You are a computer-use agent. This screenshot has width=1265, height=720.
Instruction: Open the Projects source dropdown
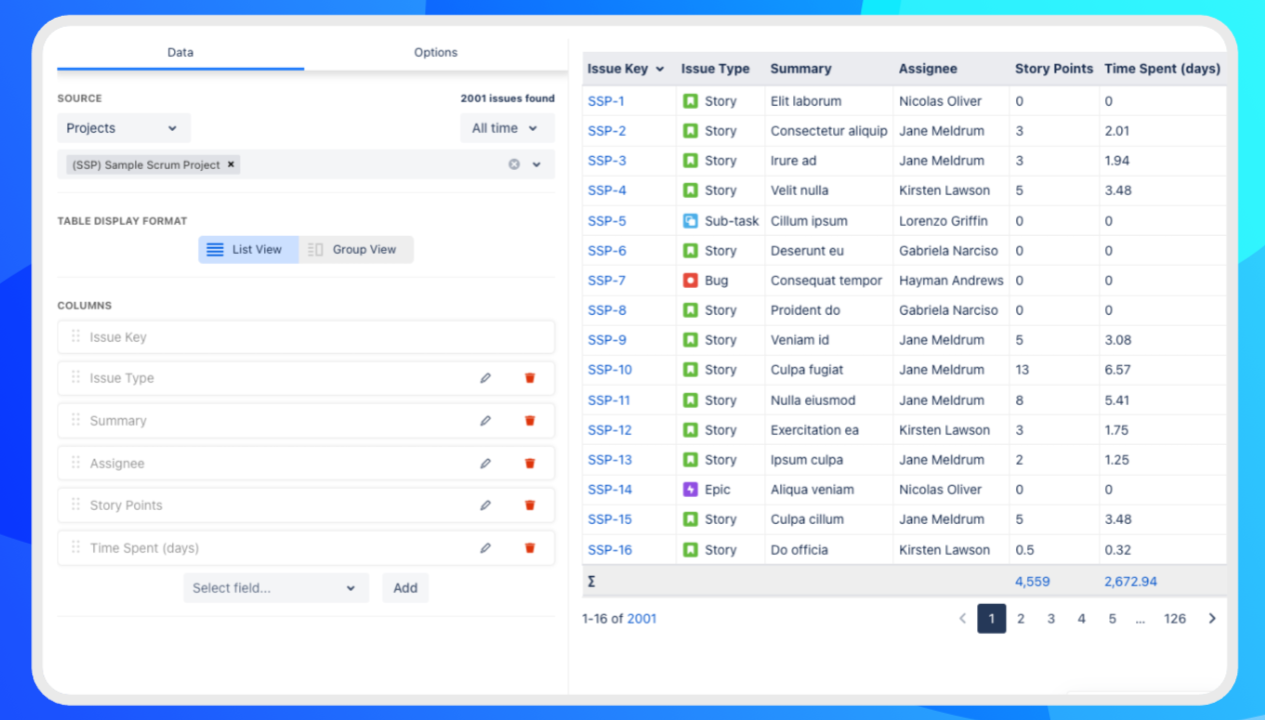(x=123, y=128)
